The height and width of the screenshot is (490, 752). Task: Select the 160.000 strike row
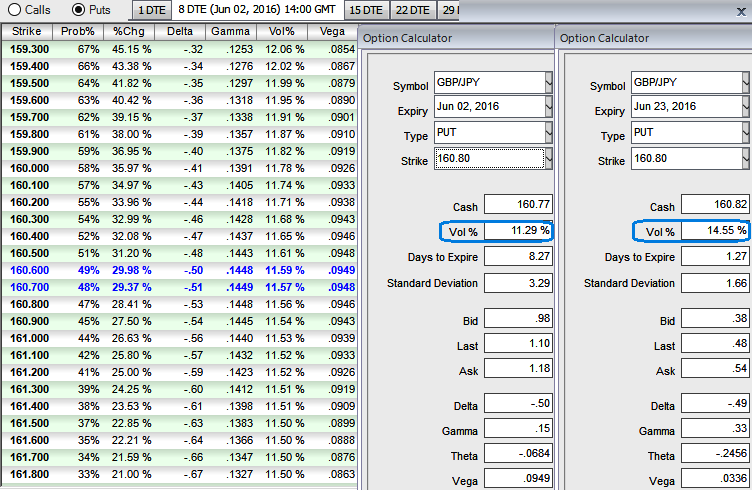[x=179, y=168]
